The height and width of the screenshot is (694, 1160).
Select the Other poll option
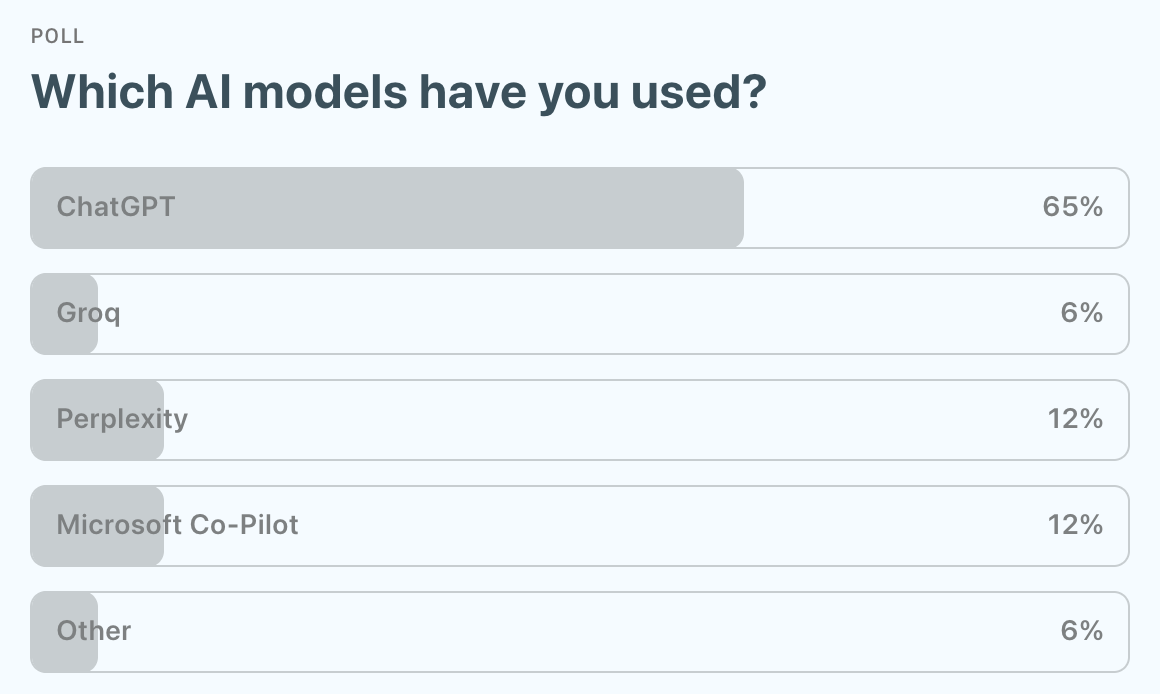pos(94,631)
